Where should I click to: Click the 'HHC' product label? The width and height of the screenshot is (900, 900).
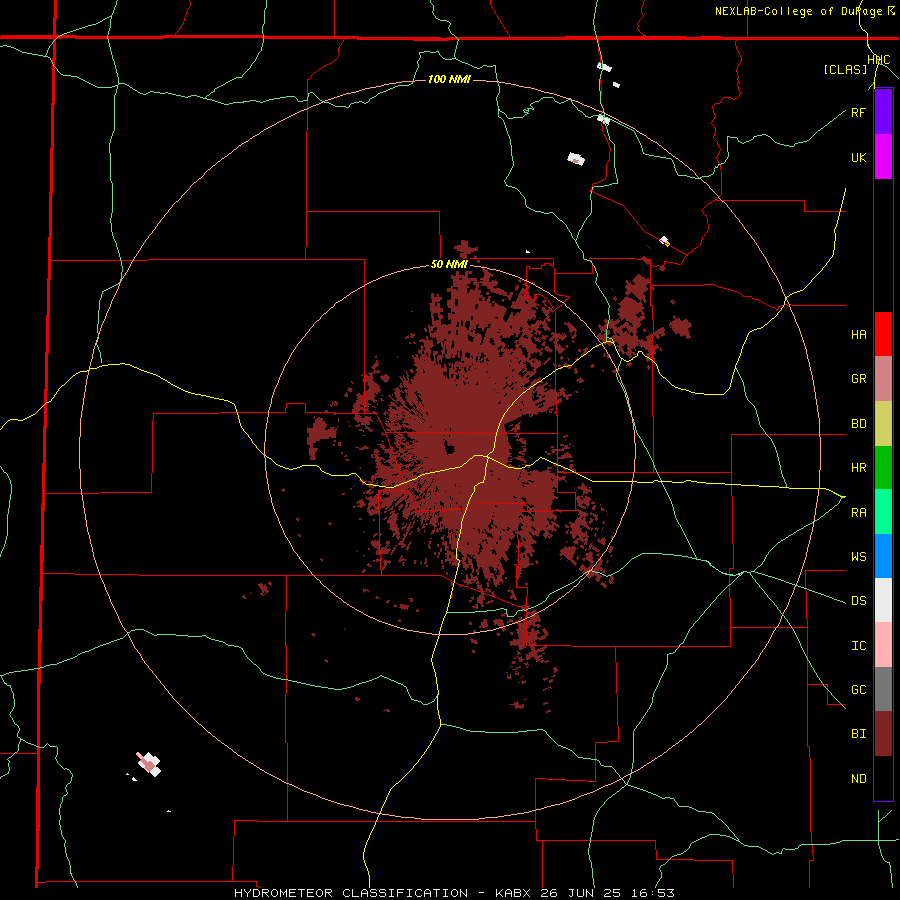(x=879, y=60)
